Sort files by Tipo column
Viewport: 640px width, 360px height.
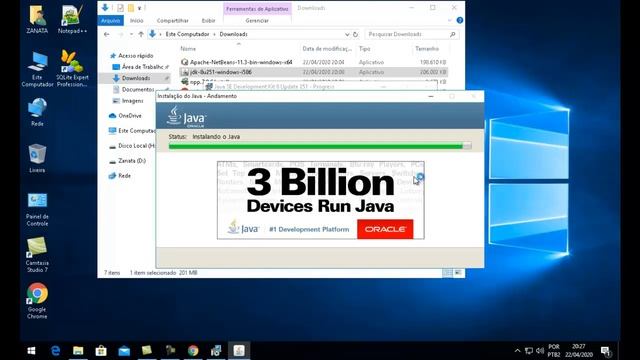click(x=364, y=49)
